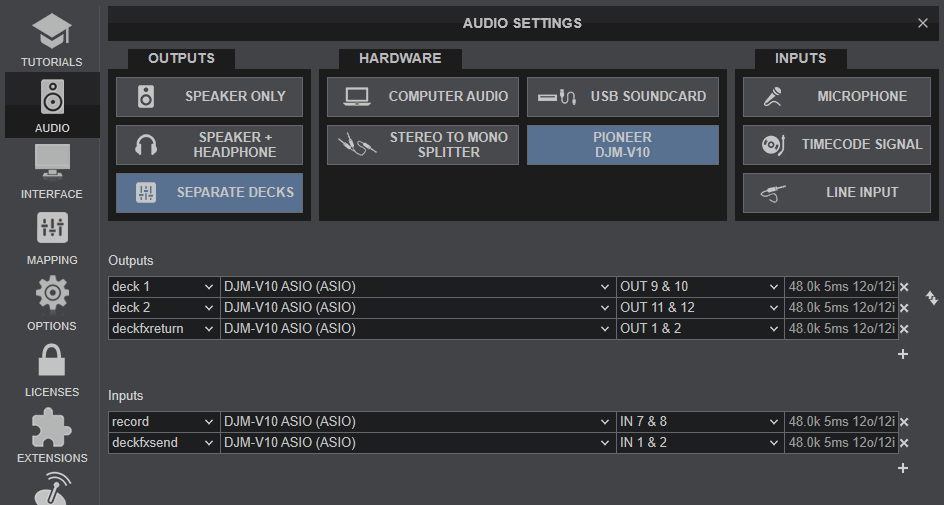
Task: Select the Separate Decks output mode
Action: tap(210, 193)
